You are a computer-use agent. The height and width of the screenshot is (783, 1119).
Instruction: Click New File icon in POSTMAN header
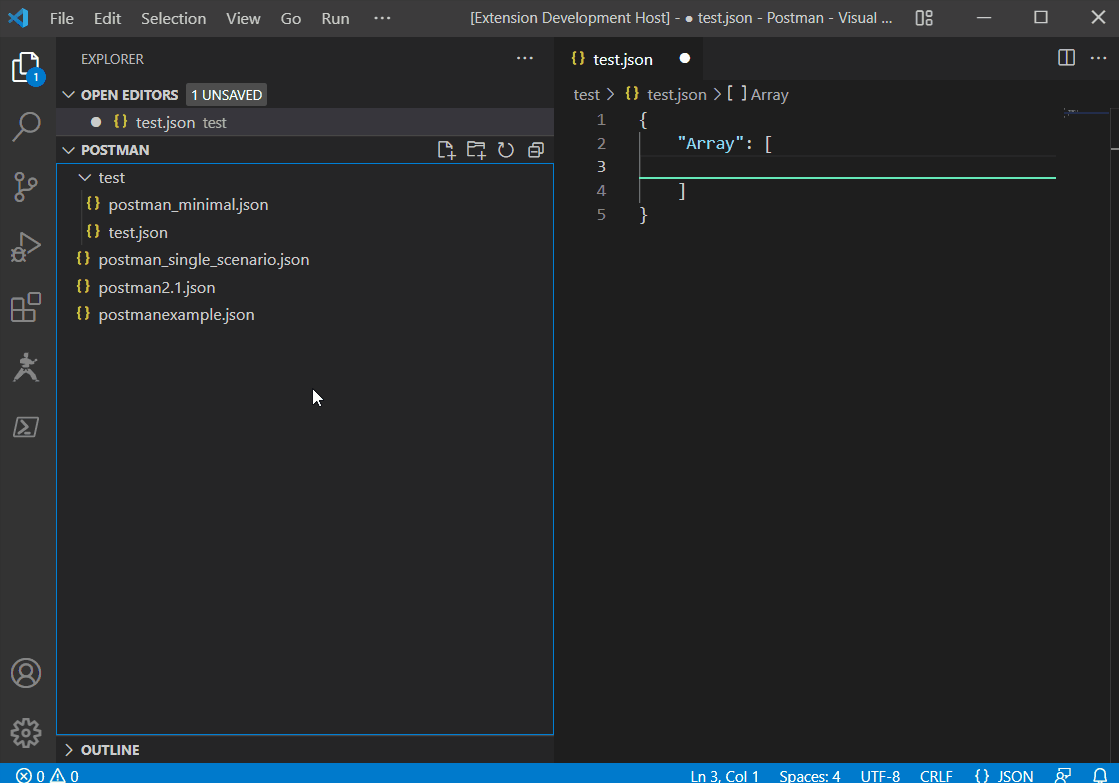click(446, 150)
